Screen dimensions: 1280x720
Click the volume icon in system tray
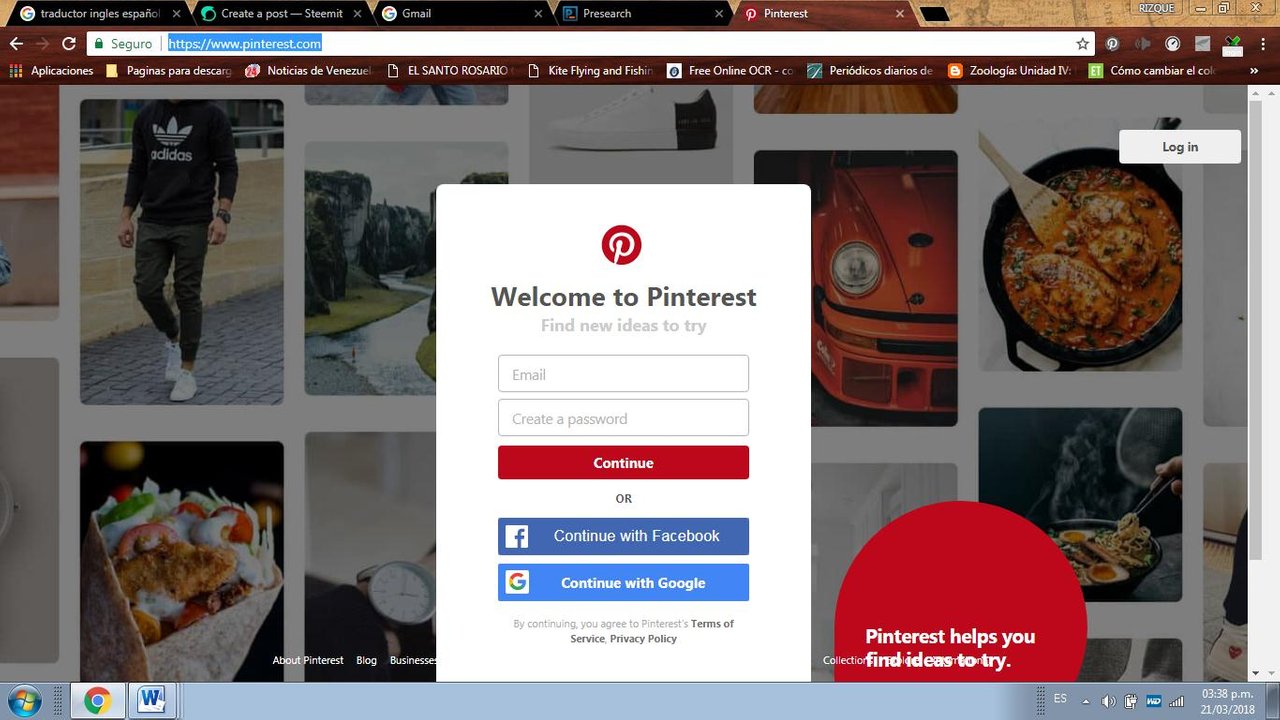1108,701
